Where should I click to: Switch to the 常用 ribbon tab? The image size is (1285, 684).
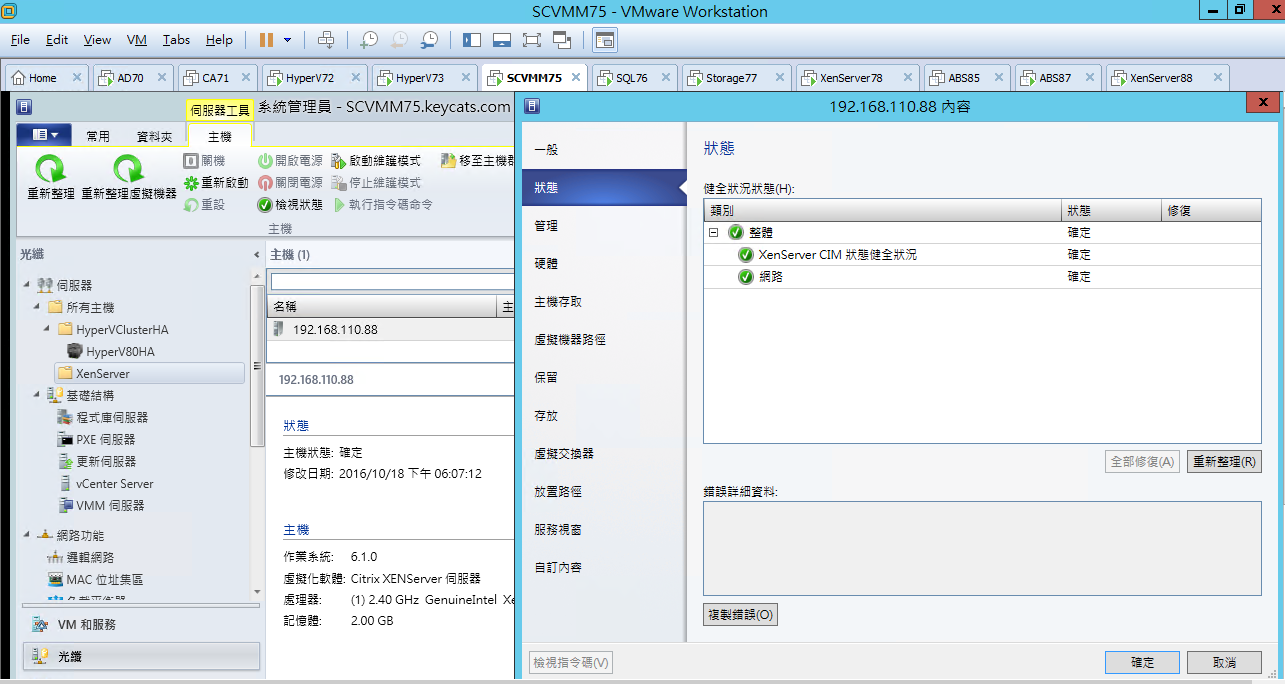click(x=98, y=136)
